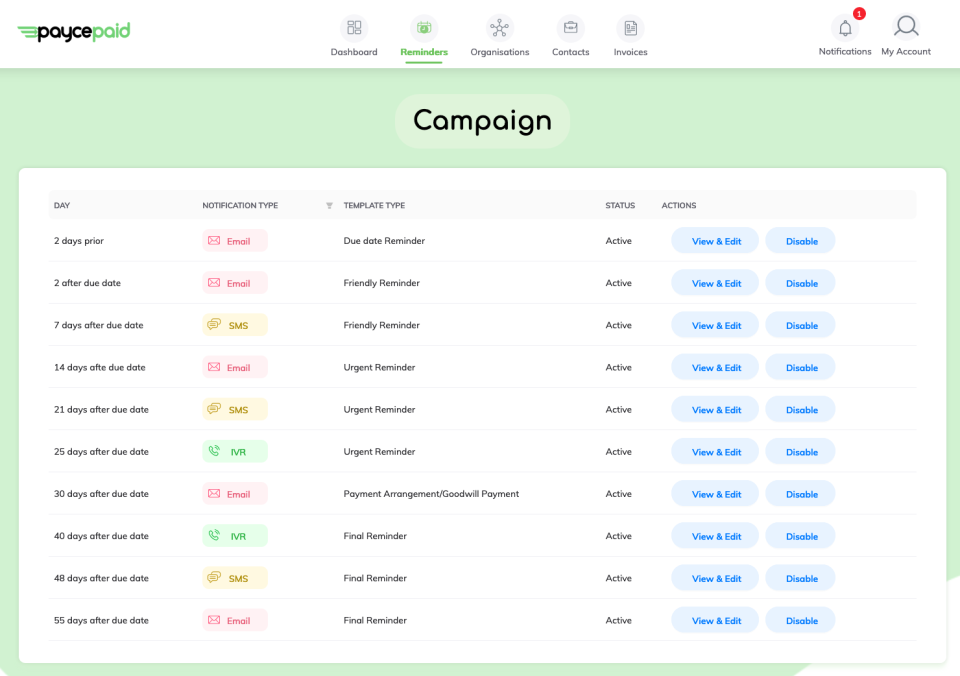The height and width of the screenshot is (676, 960).
Task: Open the Notifications bell icon
Action: pyautogui.click(x=845, y=28)
